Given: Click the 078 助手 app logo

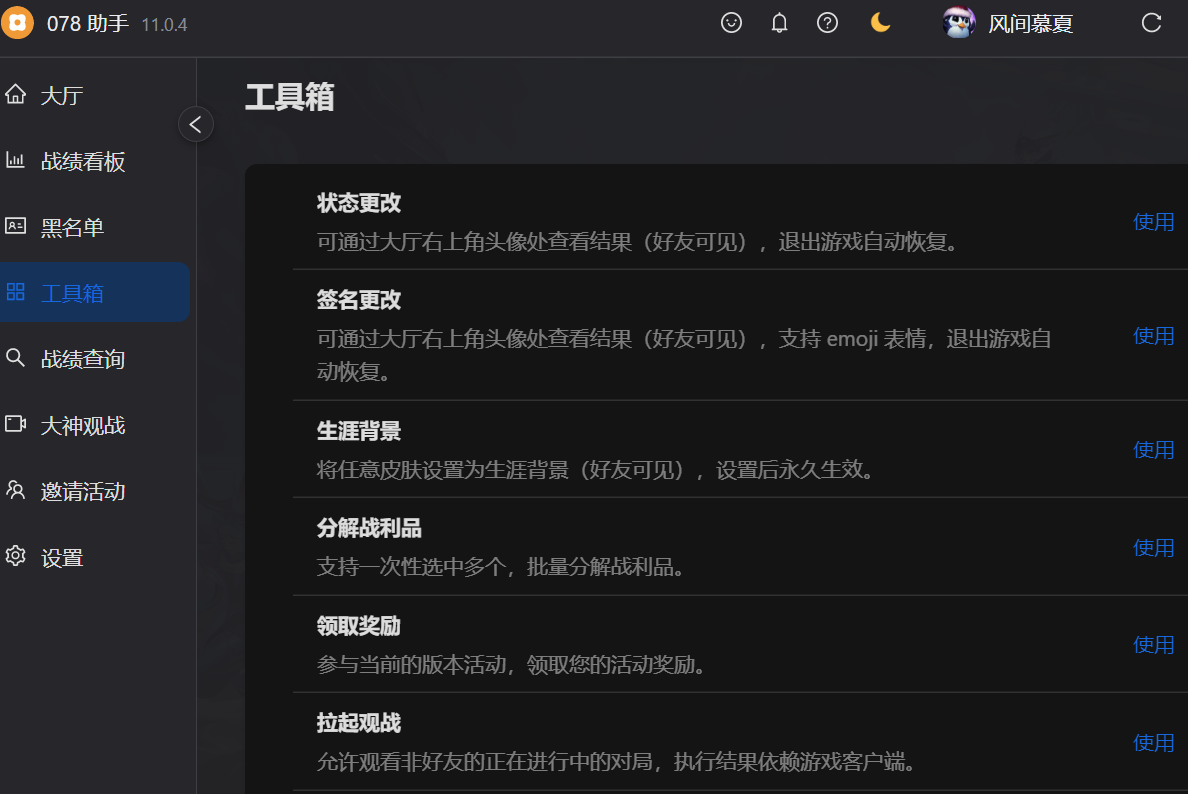Looking at the screenshot, I should [x=17, y=23].
